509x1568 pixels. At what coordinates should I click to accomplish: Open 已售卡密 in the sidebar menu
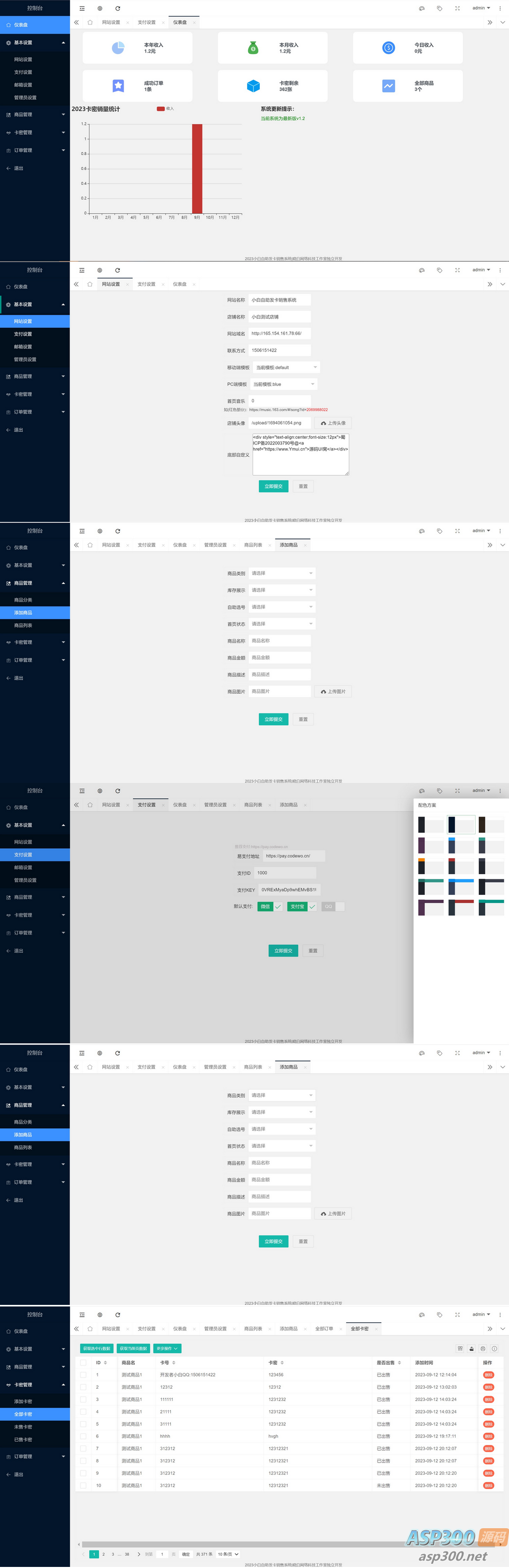[34, 1440]
